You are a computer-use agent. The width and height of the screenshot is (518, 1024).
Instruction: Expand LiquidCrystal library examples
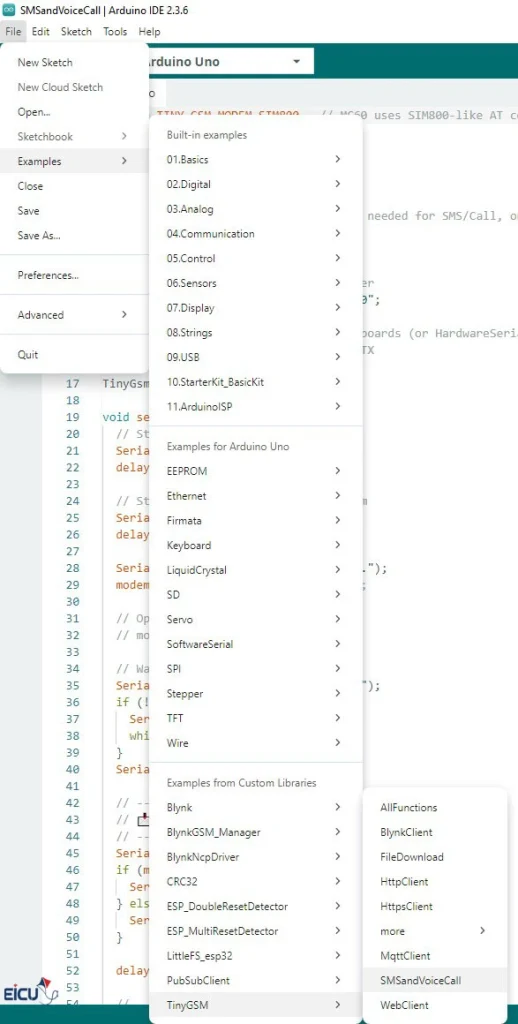(x=255, y=570)
